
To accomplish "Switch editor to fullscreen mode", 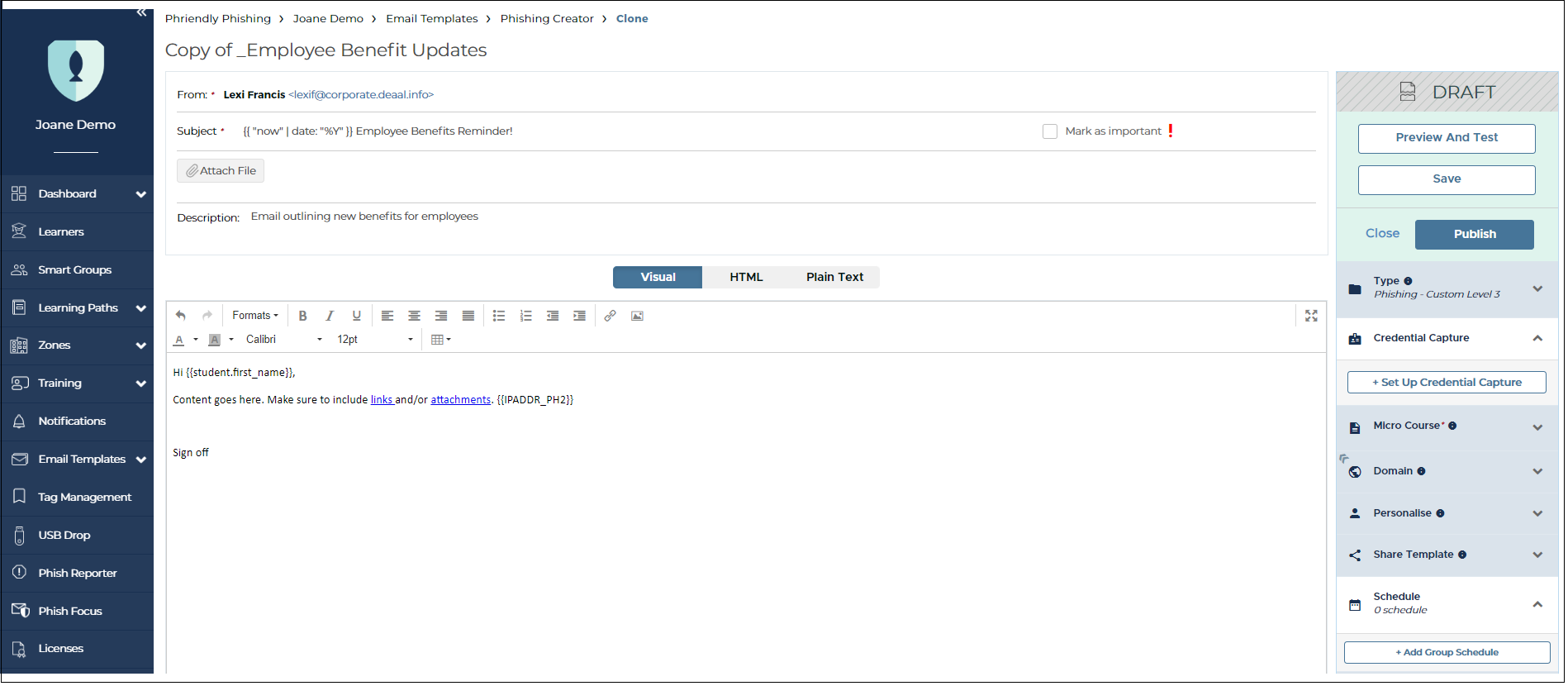I will click(1312, 316).
